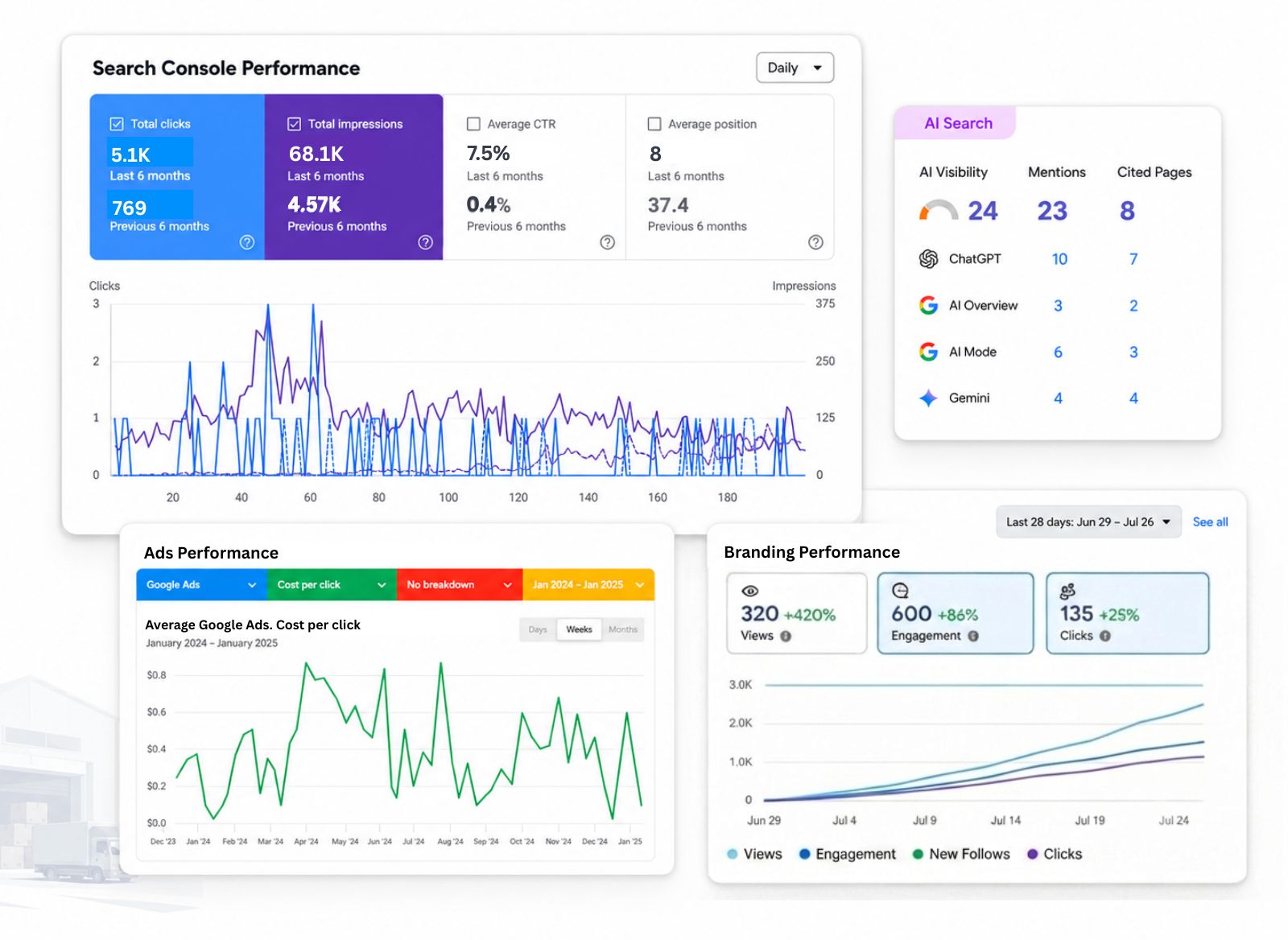Click AI Mode mentions count 6
Image resolution: width=1288 pixels, height=940 pixels.
1058,352
